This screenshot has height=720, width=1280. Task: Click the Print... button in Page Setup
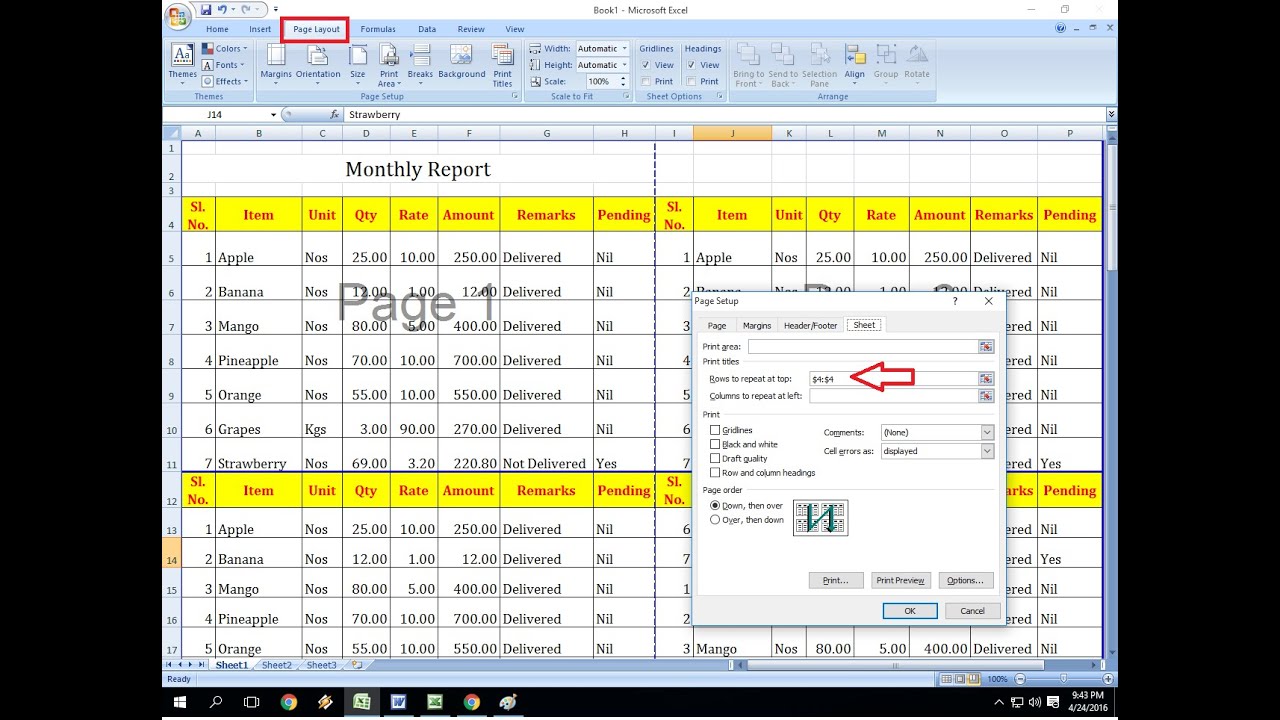point(836,580)
